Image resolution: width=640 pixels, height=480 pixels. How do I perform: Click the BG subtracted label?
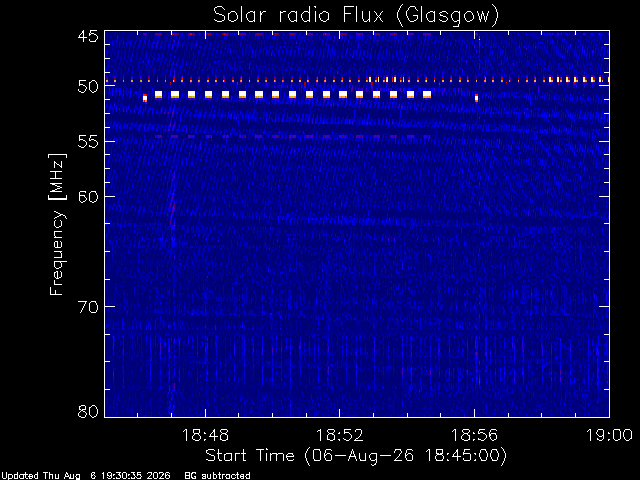point(218,476)
